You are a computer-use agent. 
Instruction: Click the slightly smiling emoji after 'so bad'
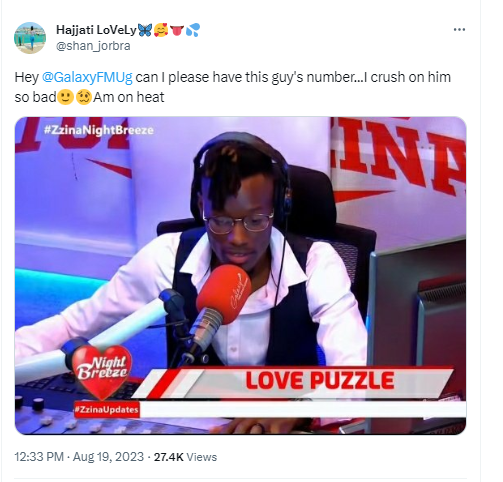pos(66,98)
